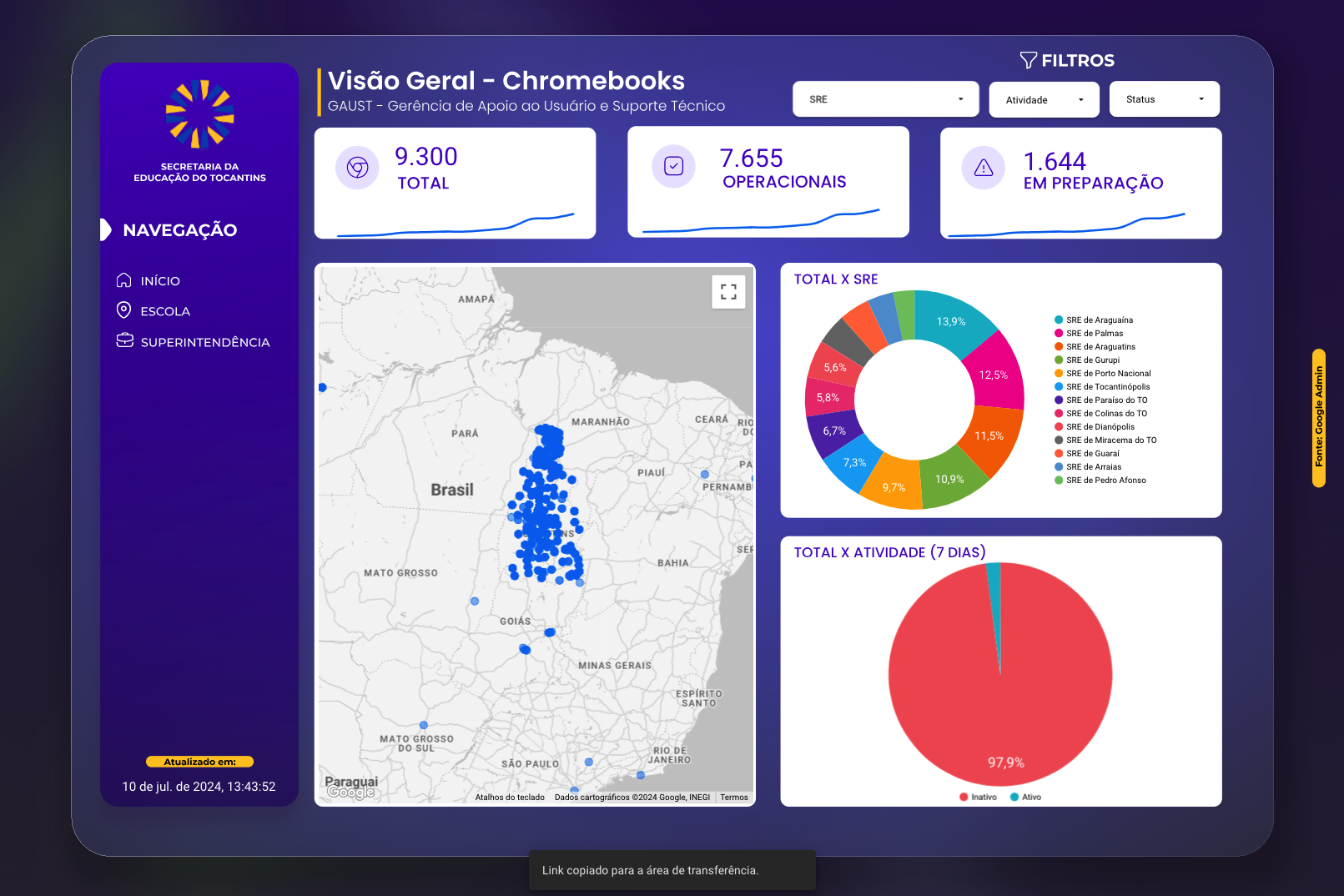
Task: Expand the Atividade filter dropdown
Action: click(x=1044, y=100)
